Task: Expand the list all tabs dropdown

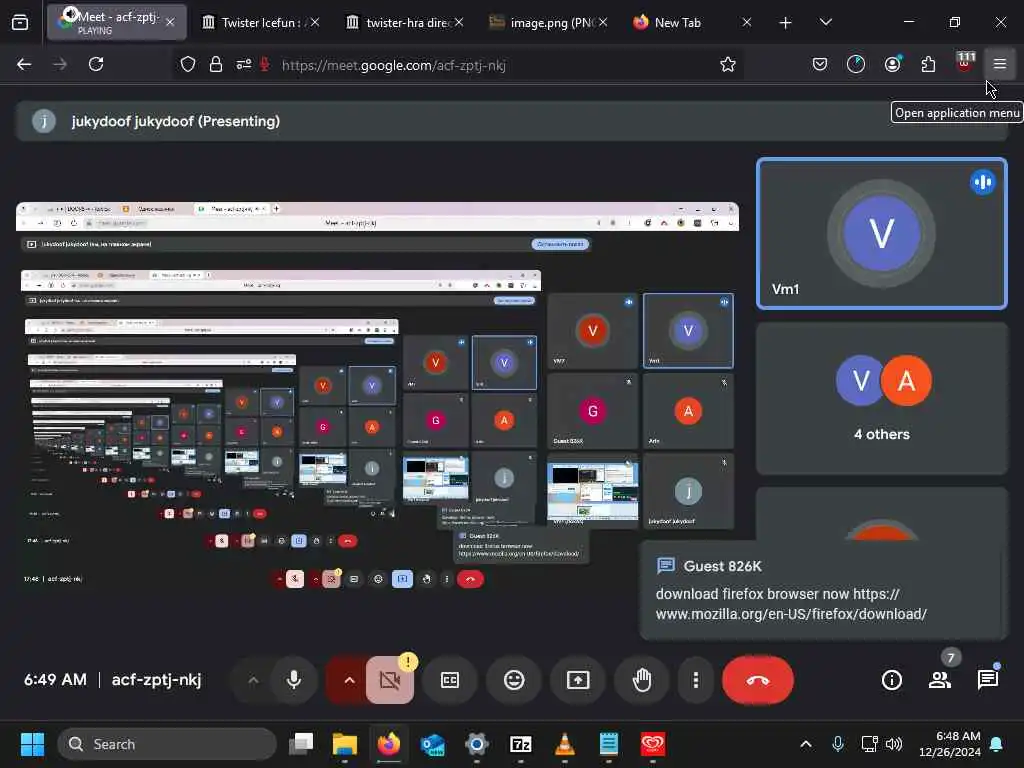Action: (x=825, y=23)
